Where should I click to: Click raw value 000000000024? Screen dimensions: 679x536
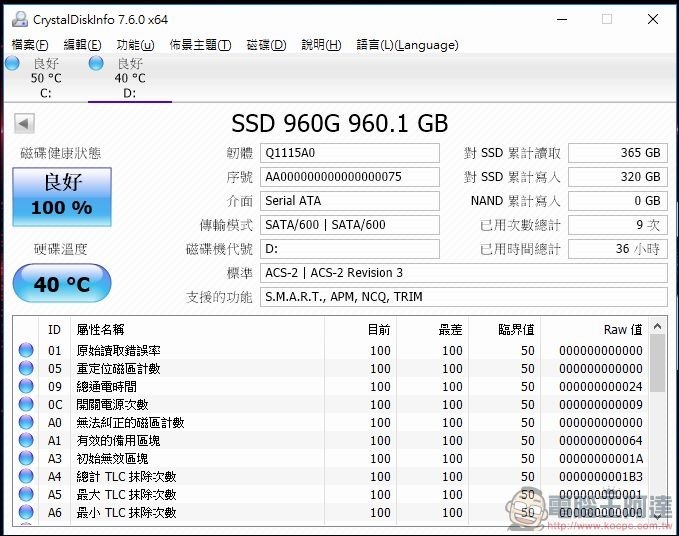[601, 386]
